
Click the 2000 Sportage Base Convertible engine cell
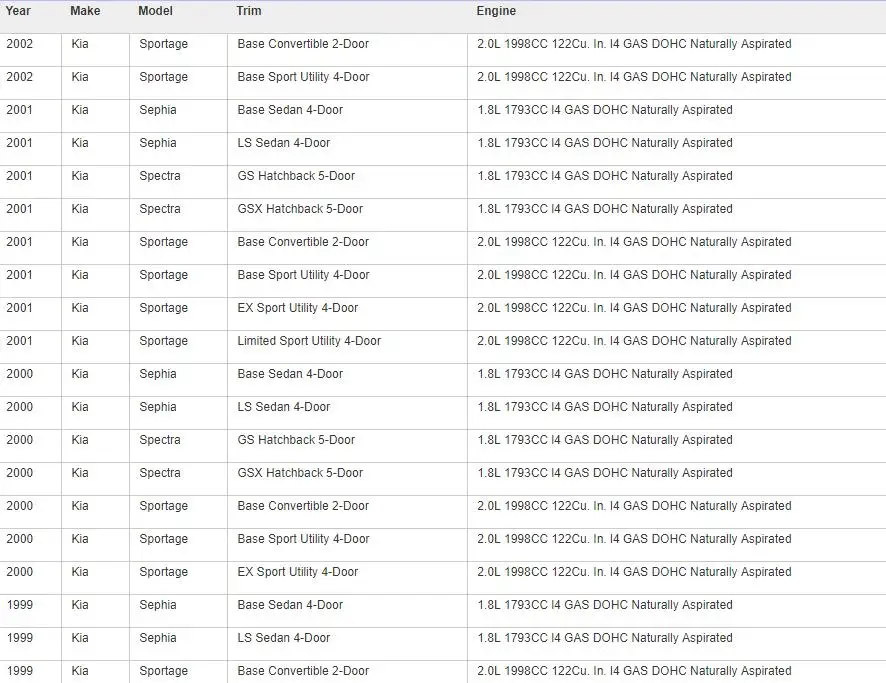click(x=676, y=506)
